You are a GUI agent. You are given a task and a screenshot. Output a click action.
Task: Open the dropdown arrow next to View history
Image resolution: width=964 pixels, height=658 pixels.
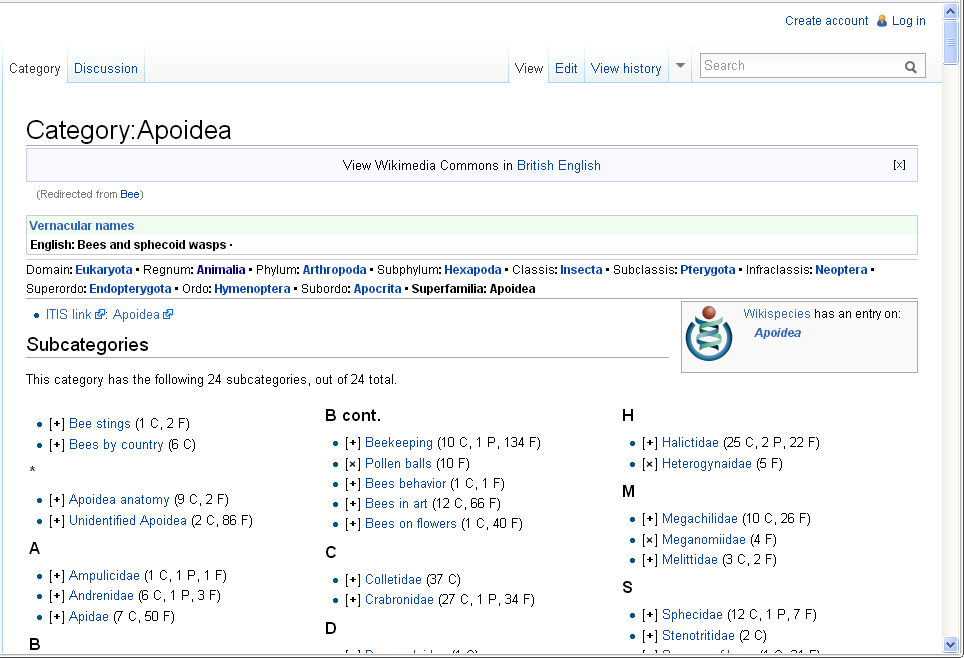680,67
